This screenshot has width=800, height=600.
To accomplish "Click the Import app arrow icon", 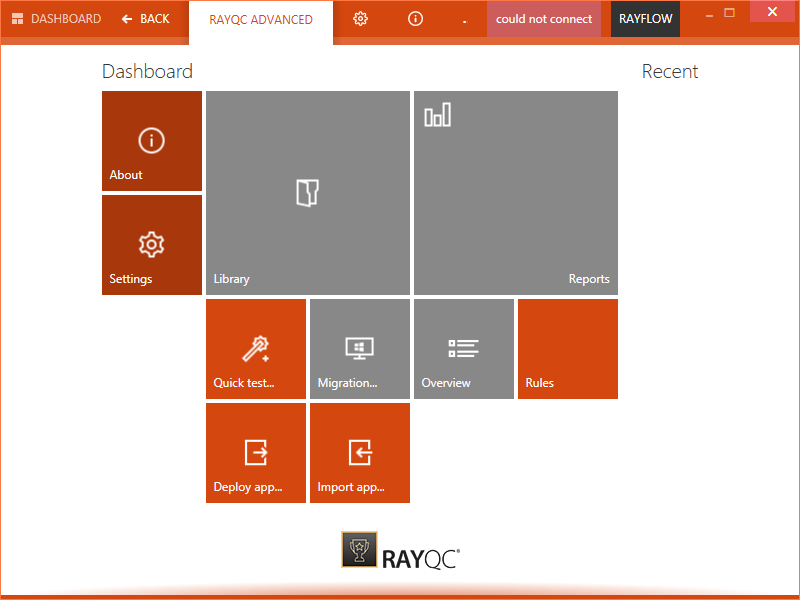I will pos(359,452).
